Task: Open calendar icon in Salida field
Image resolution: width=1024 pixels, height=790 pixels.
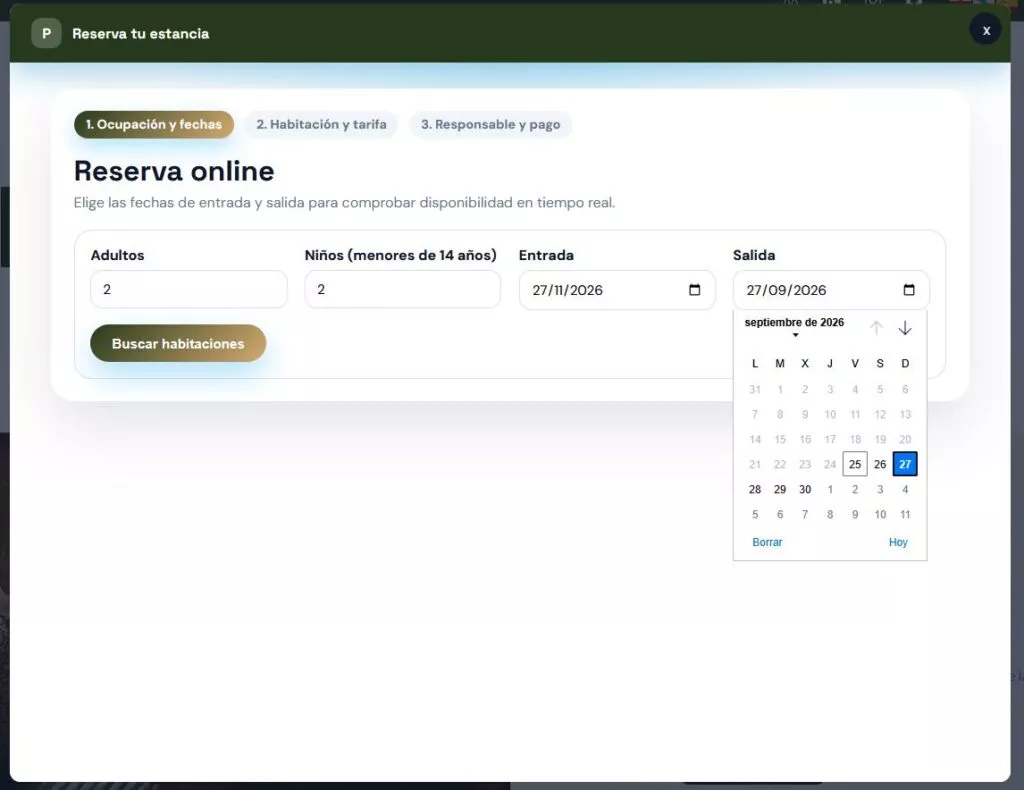Action: click(x=908, y=290)
